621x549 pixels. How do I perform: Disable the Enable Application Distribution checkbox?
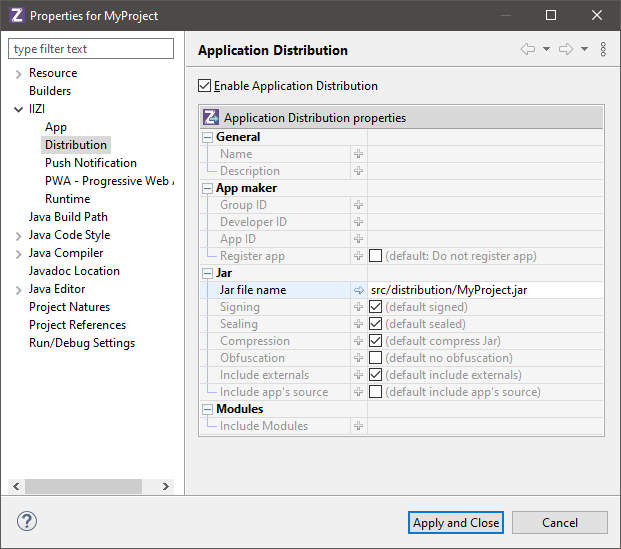[206, 86]
